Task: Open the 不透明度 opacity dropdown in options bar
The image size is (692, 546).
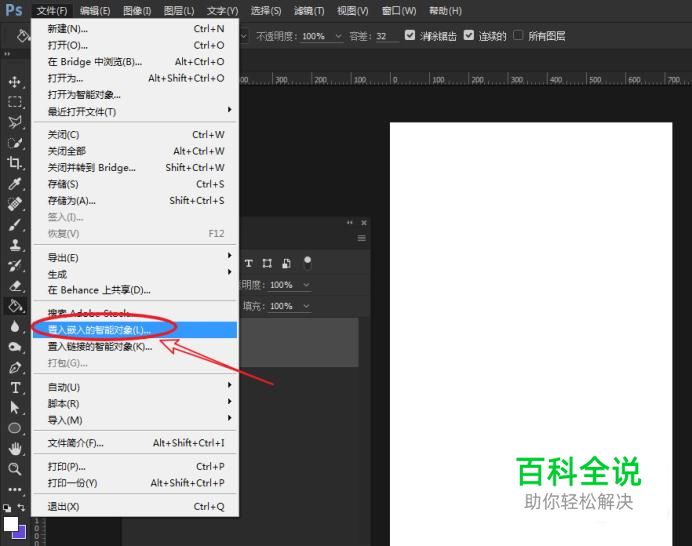Action: [x=338, y=36]
